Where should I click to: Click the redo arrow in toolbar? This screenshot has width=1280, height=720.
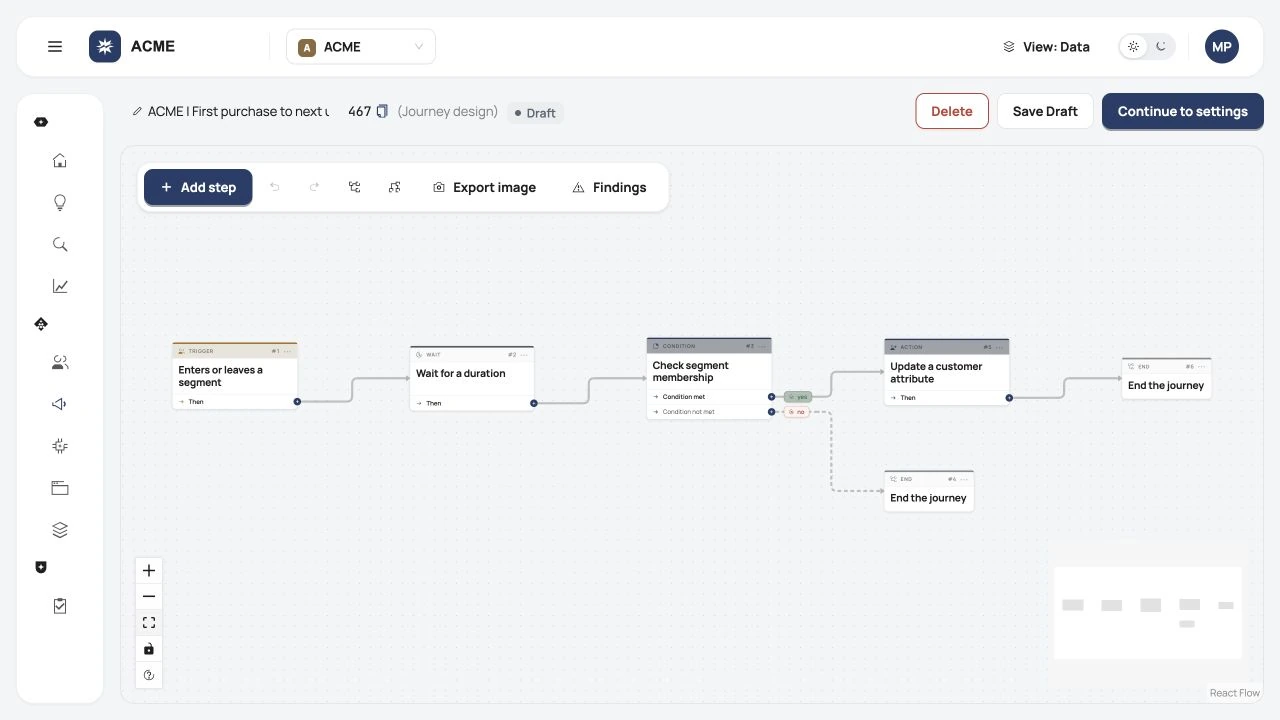click(x=314, y=187)
